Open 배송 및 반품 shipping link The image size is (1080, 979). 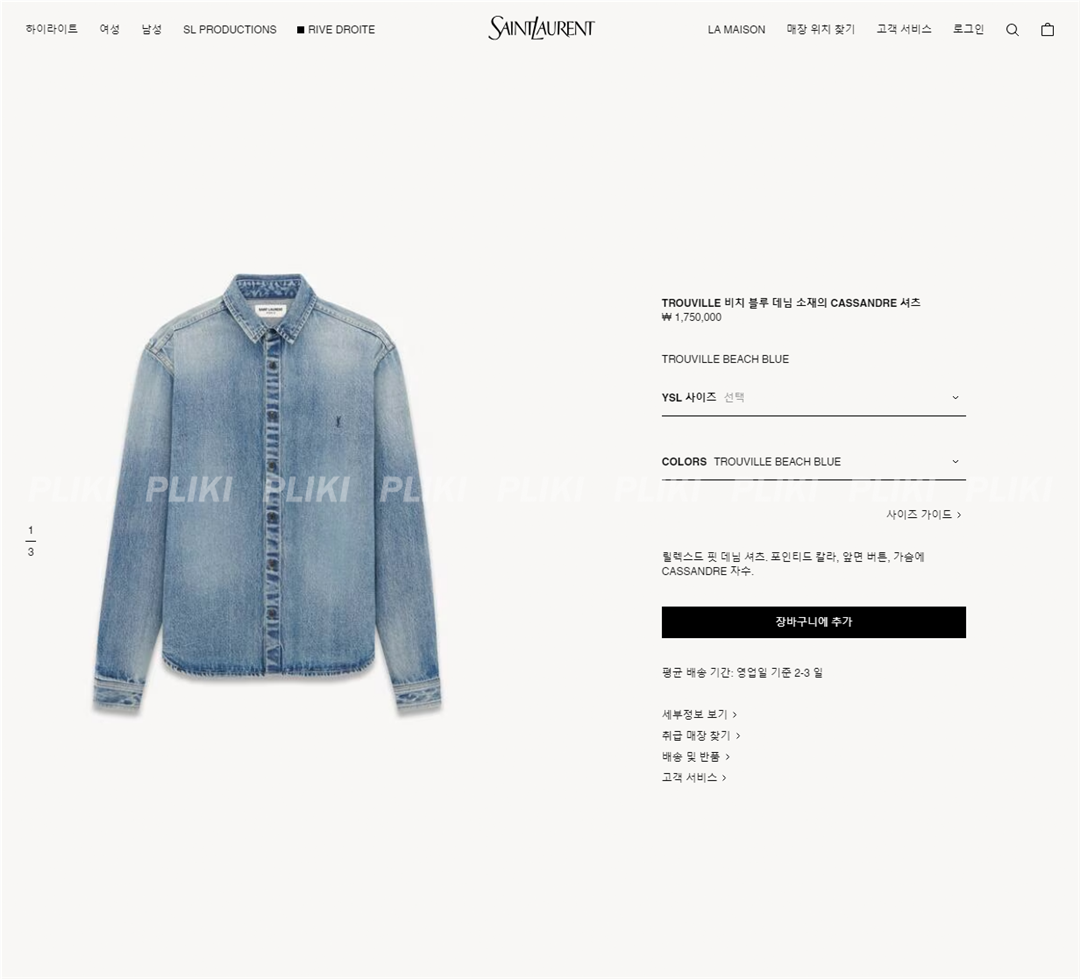coord(696,756)
